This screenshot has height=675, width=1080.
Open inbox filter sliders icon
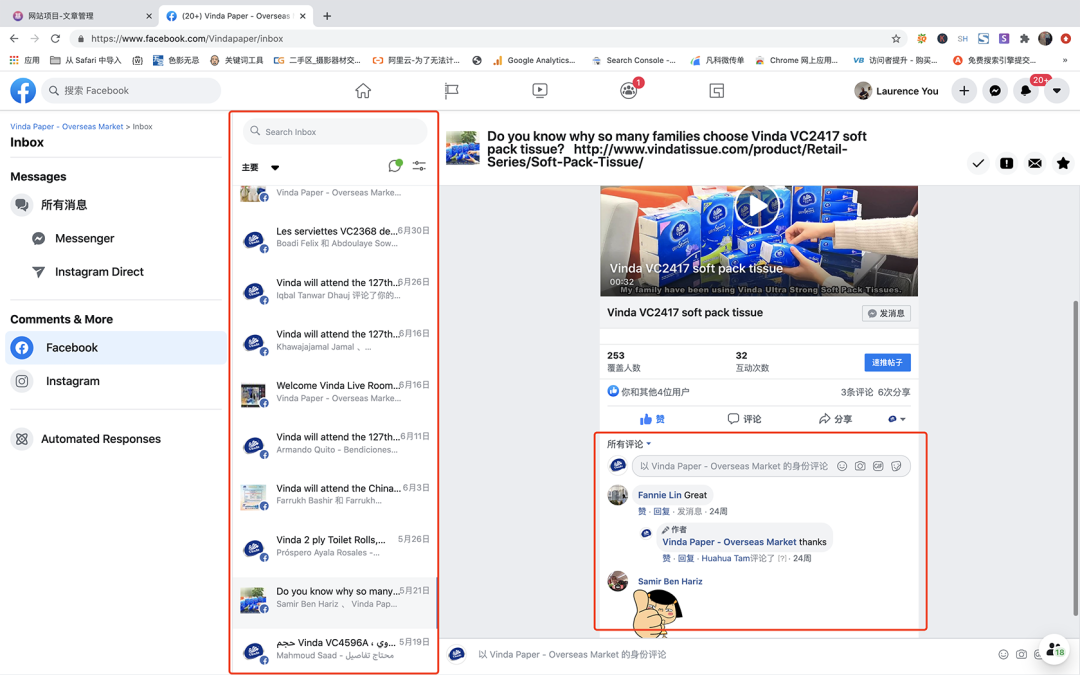click(x=419, y=166)
